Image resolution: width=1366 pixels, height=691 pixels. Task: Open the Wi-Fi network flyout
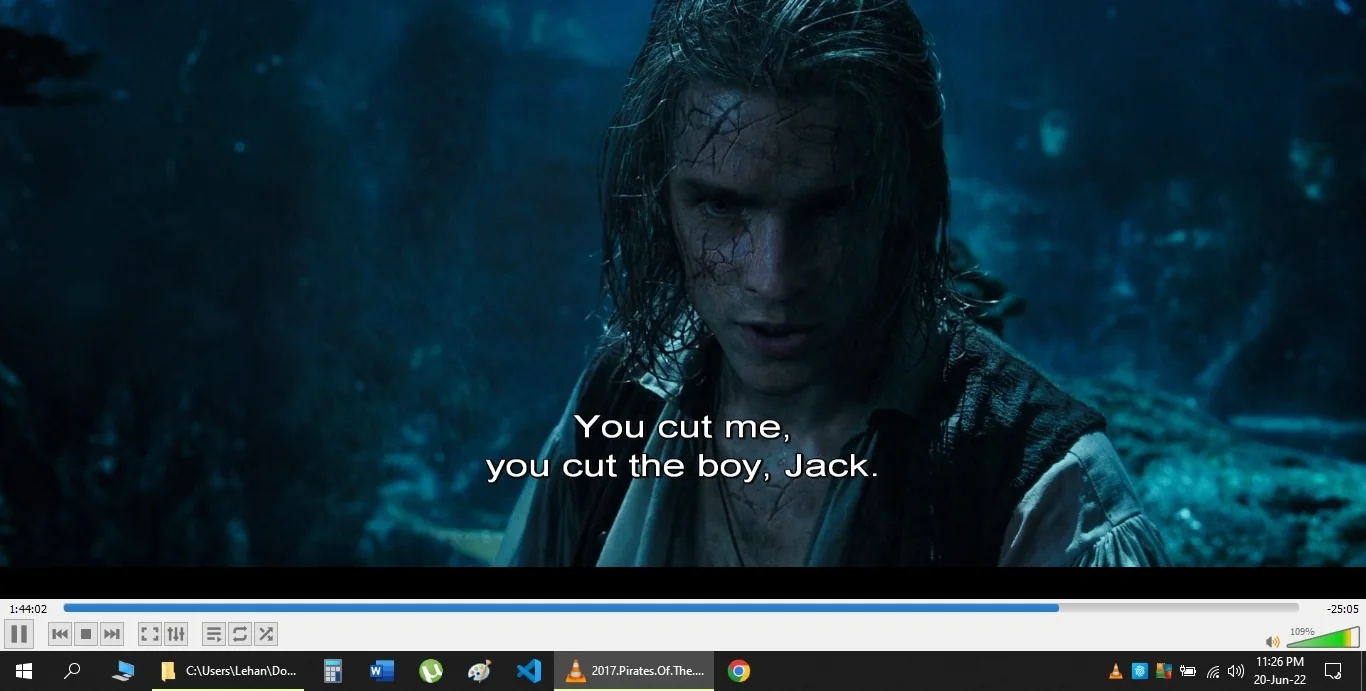(1213, 671)
